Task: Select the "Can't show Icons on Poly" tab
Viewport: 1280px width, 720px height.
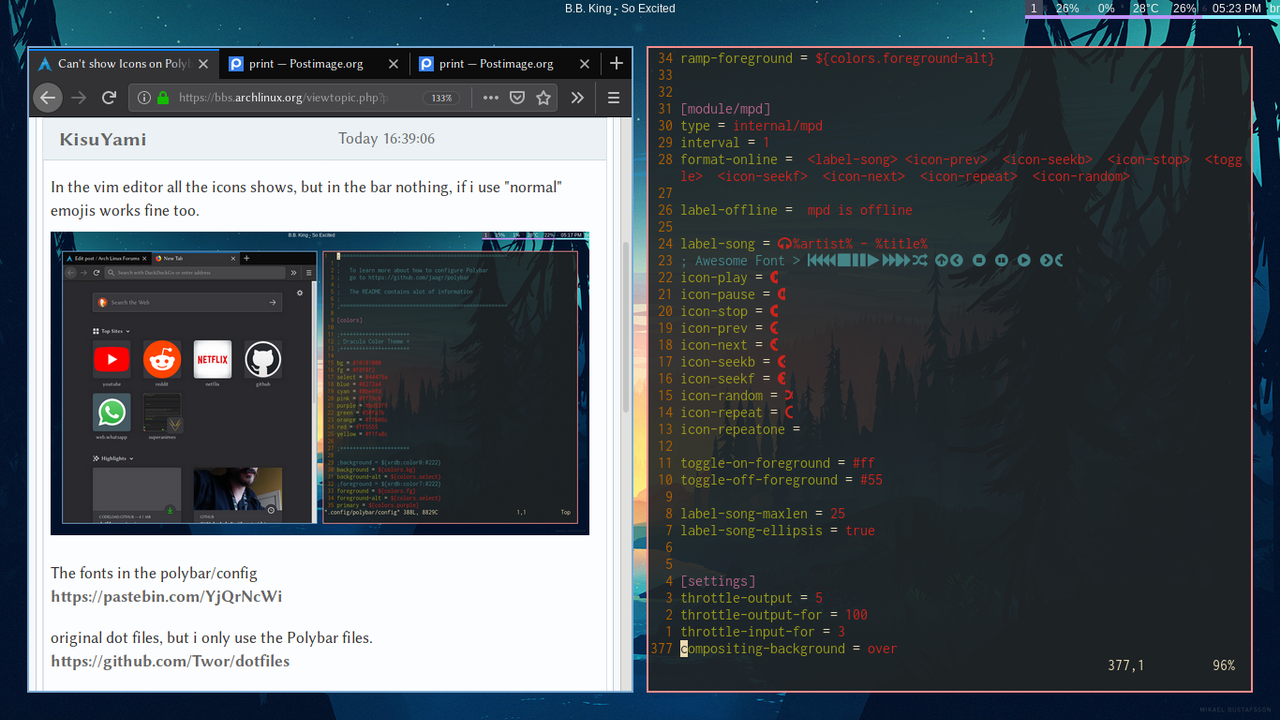Action: click(120, 63)
